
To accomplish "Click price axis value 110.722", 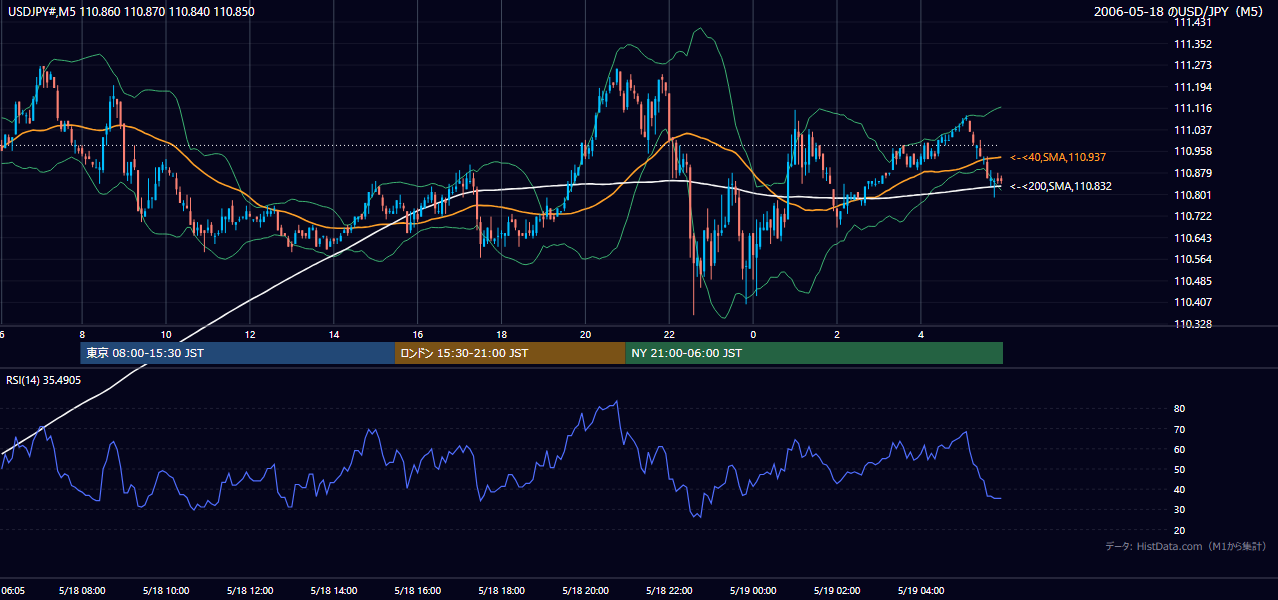I will (x=1192, y=216).
